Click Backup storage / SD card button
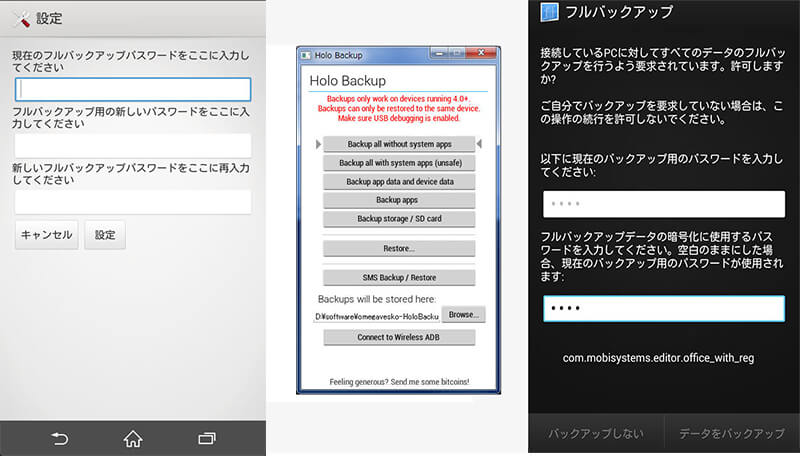The width and height of the screenshot is (800, 456). (x=399, y=219)
